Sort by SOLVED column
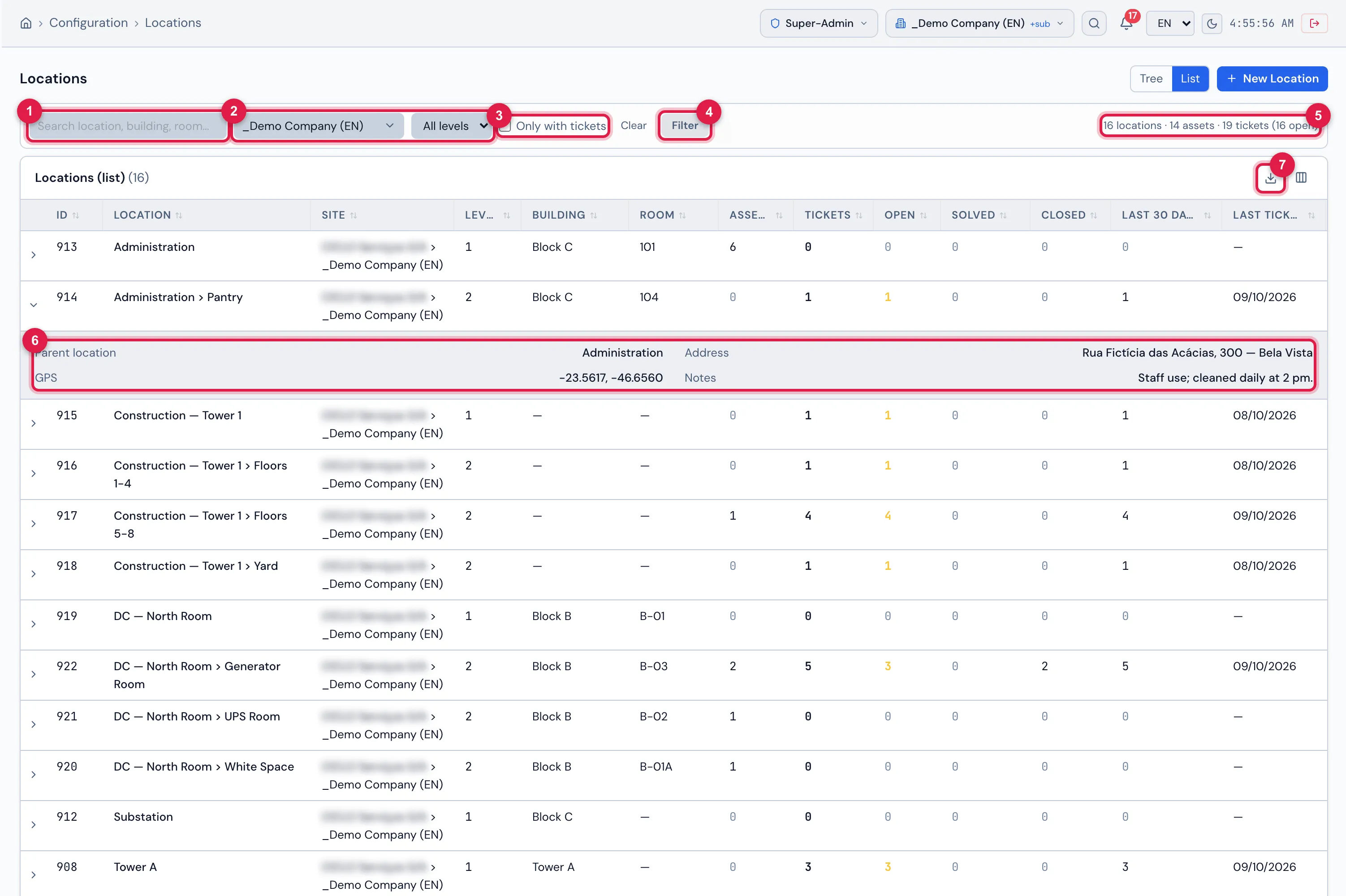The image size is (1346, 896). coord(979,215)
